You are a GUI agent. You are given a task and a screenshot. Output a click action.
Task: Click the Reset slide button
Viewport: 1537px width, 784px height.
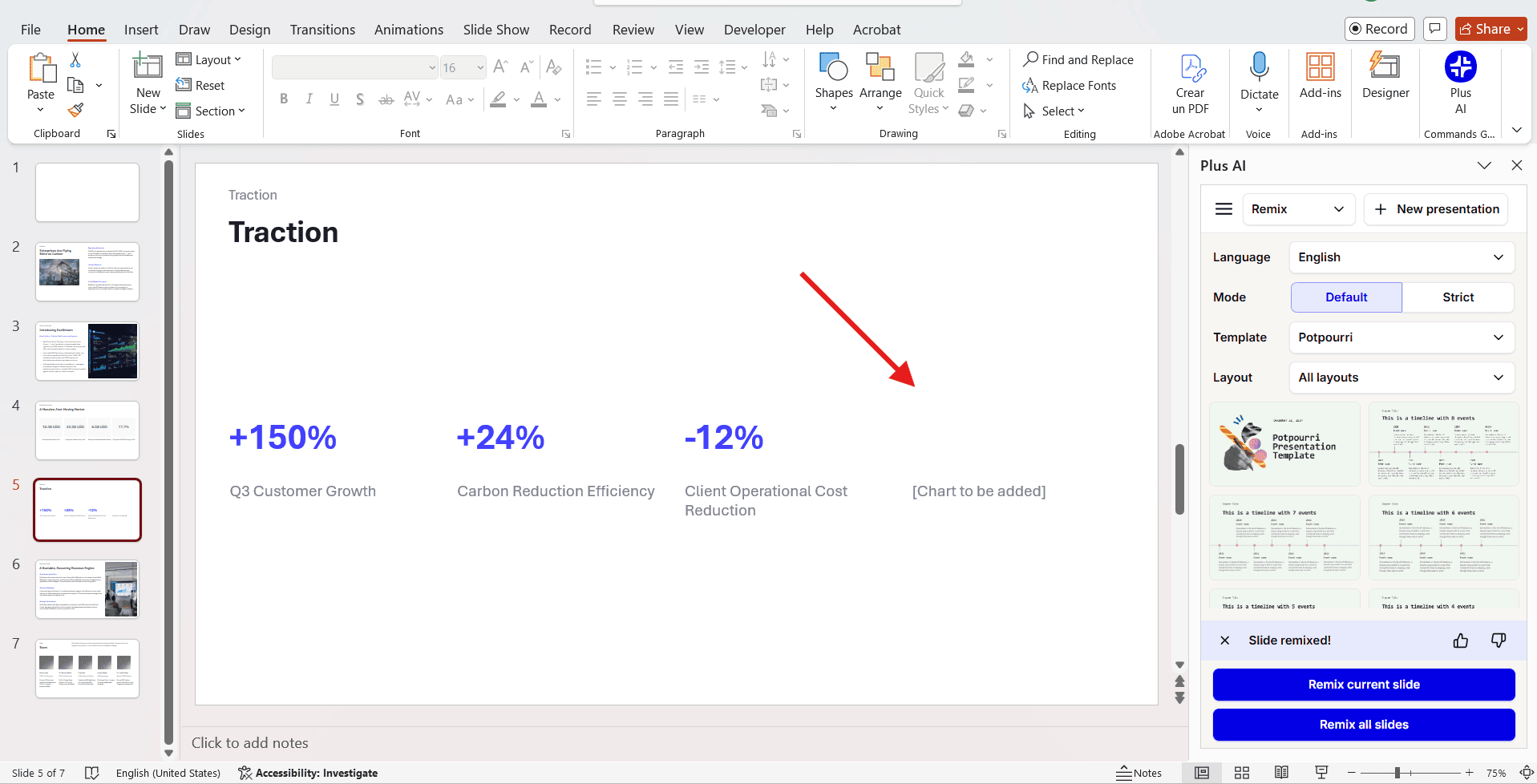200,85
